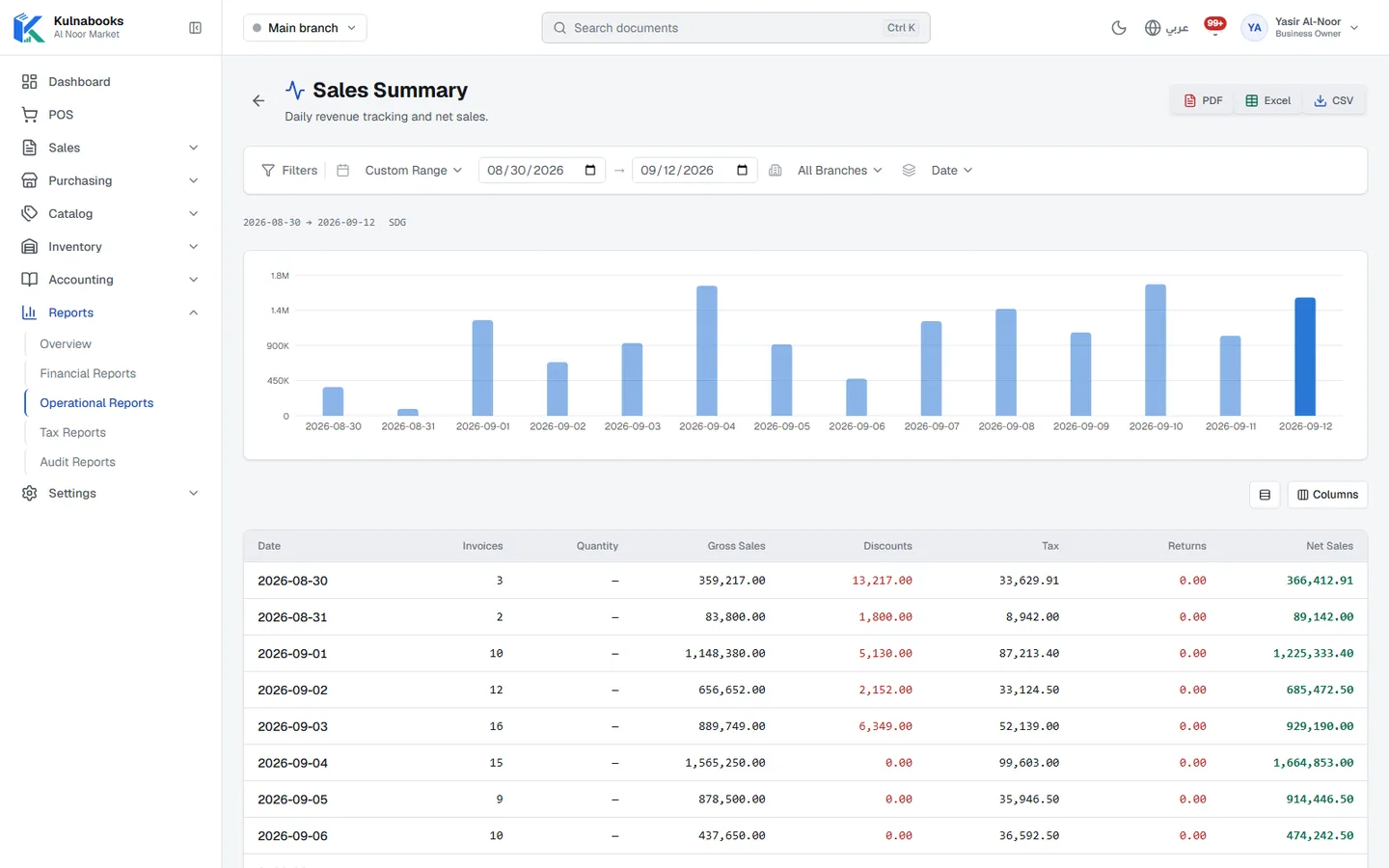Open the Columns chooser

[1327, 495]
